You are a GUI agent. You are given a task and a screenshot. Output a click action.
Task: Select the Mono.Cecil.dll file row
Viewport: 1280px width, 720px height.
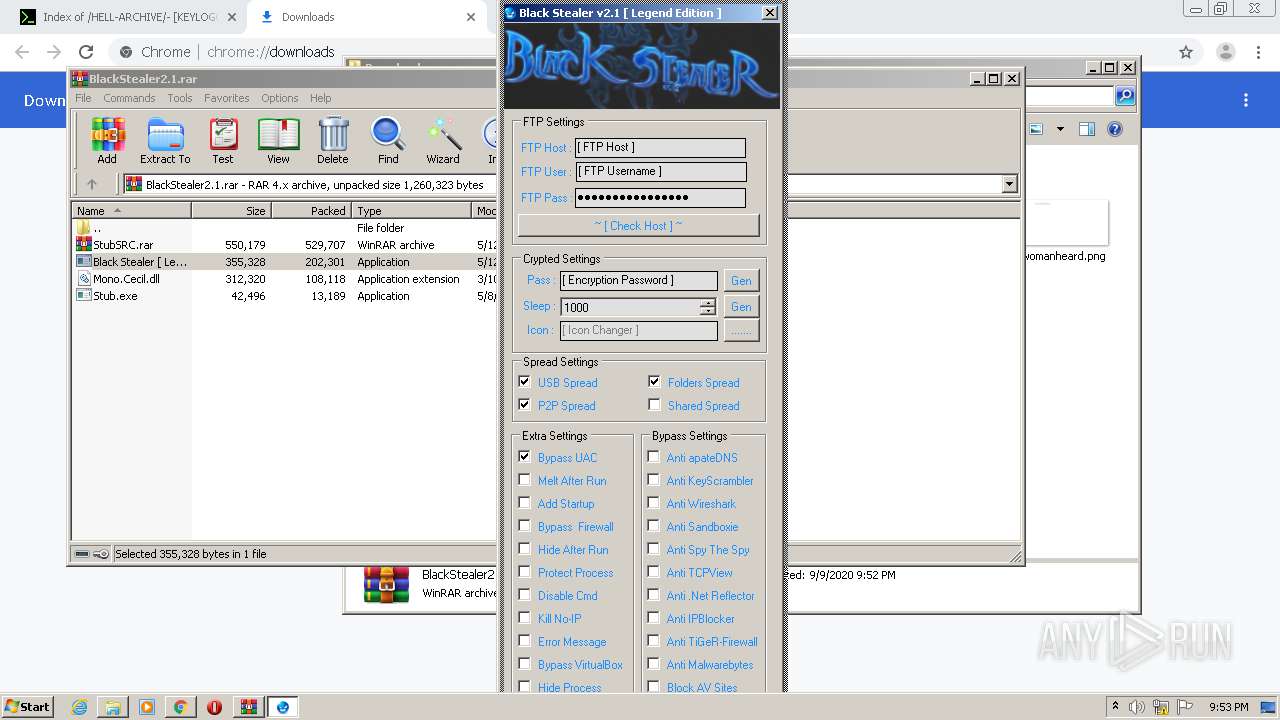pos(285,279)
